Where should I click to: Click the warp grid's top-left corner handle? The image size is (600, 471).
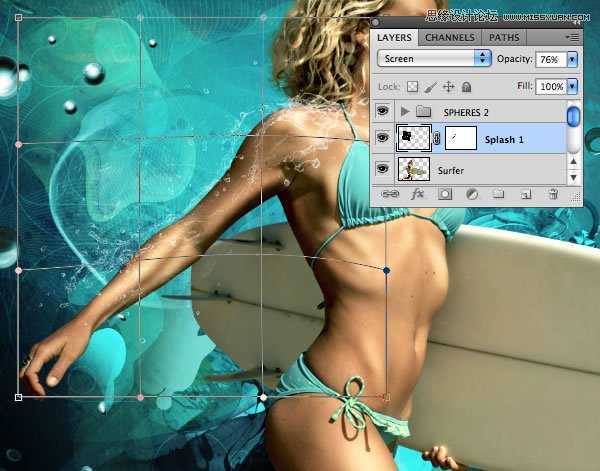point(18,18)
